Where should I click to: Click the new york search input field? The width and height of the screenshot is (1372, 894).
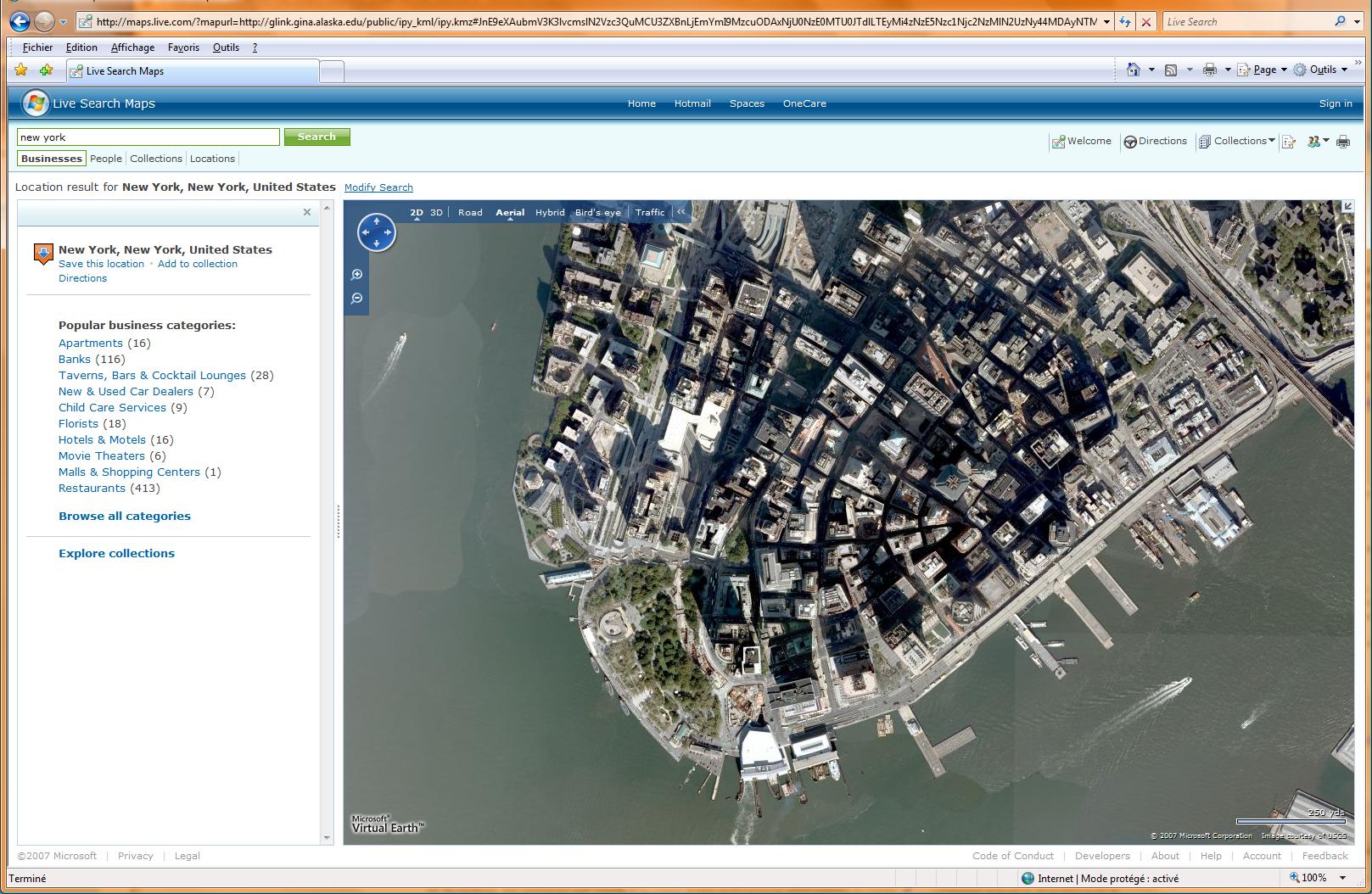click(148, 137)
